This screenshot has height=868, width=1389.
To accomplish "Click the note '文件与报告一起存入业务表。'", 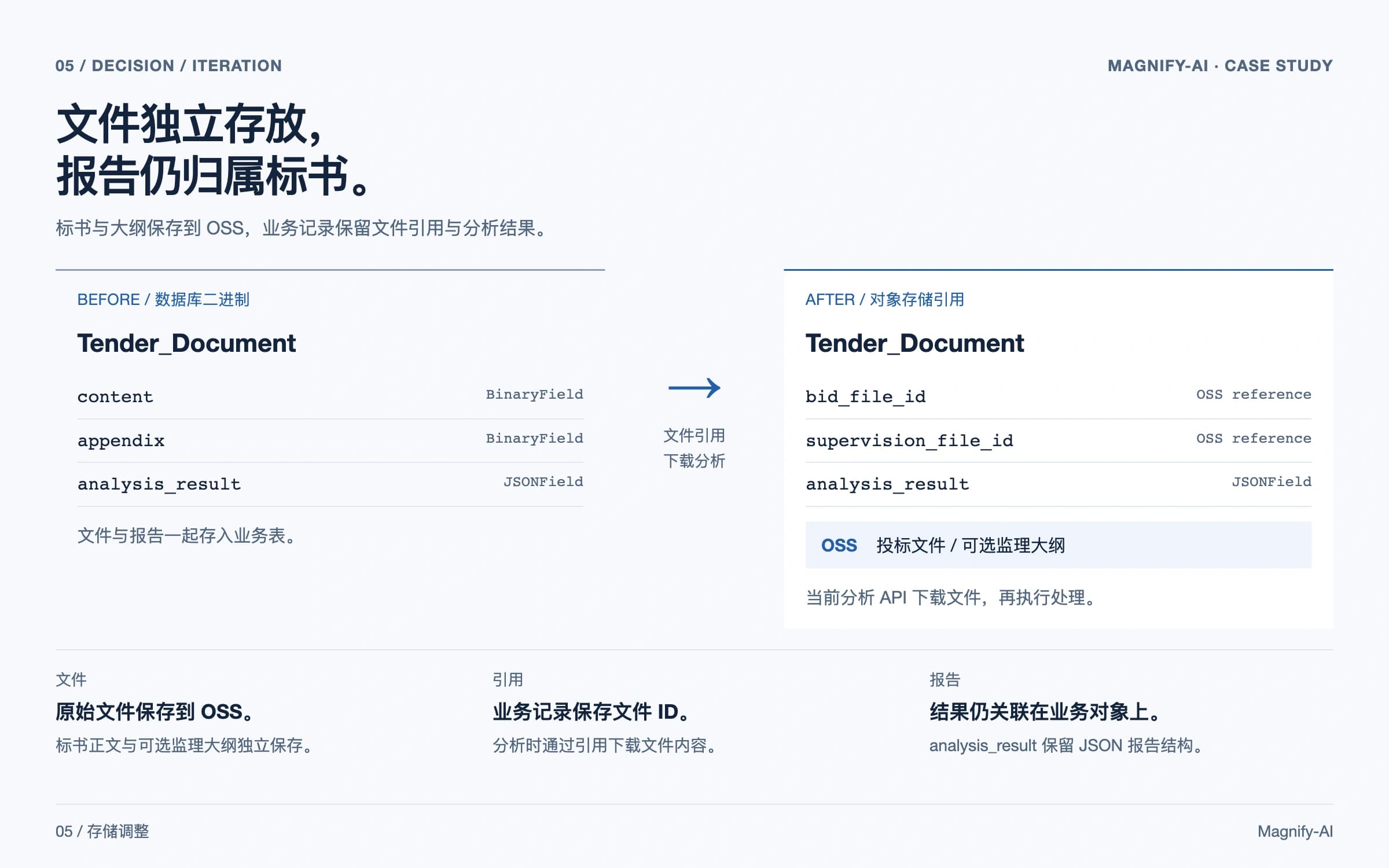I will [x=187, y=536].
